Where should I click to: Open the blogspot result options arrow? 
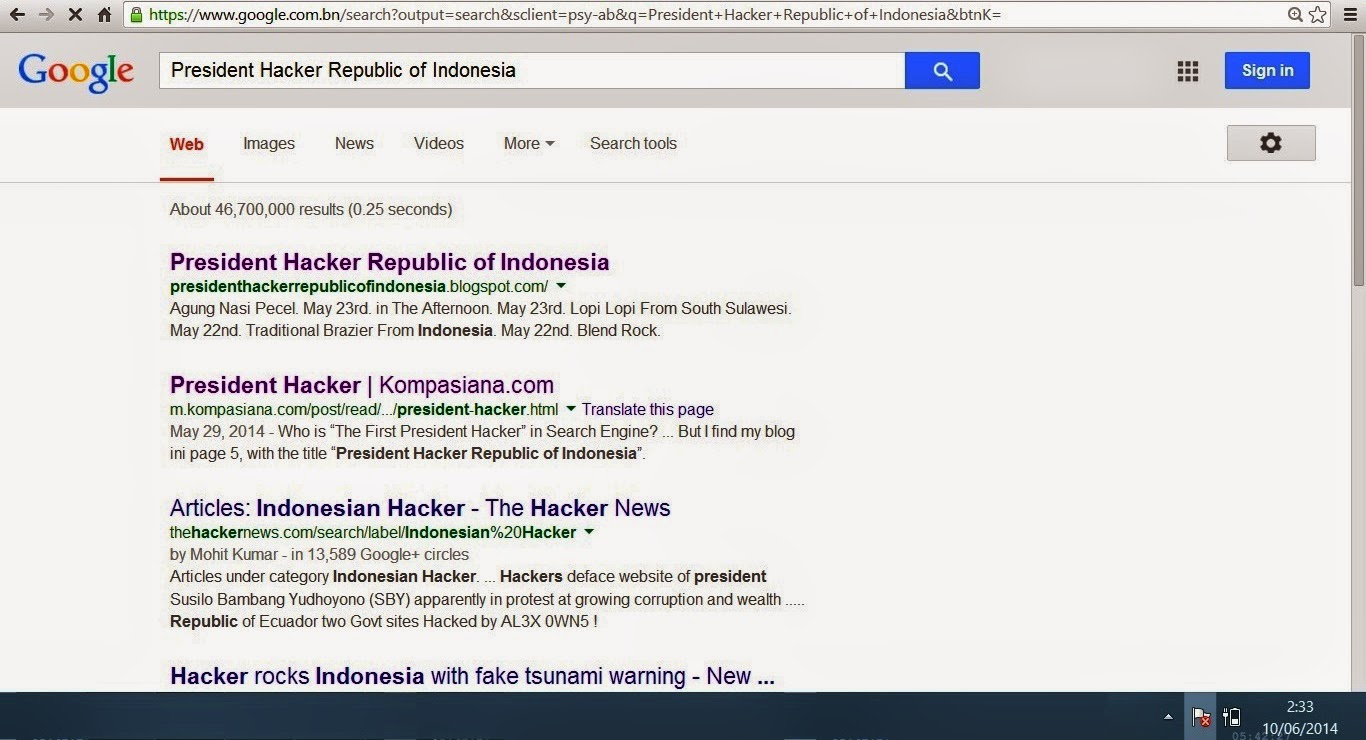coord(561,286)
